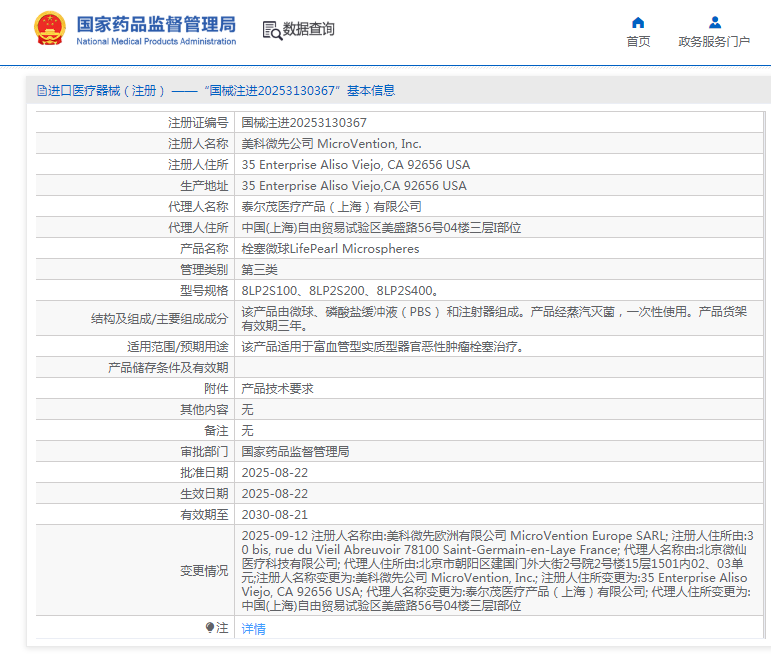The width and height of the screenshot is (771, 657).
Task: Click the document icon before 进口医疗器械
Action: coord(41,91)
